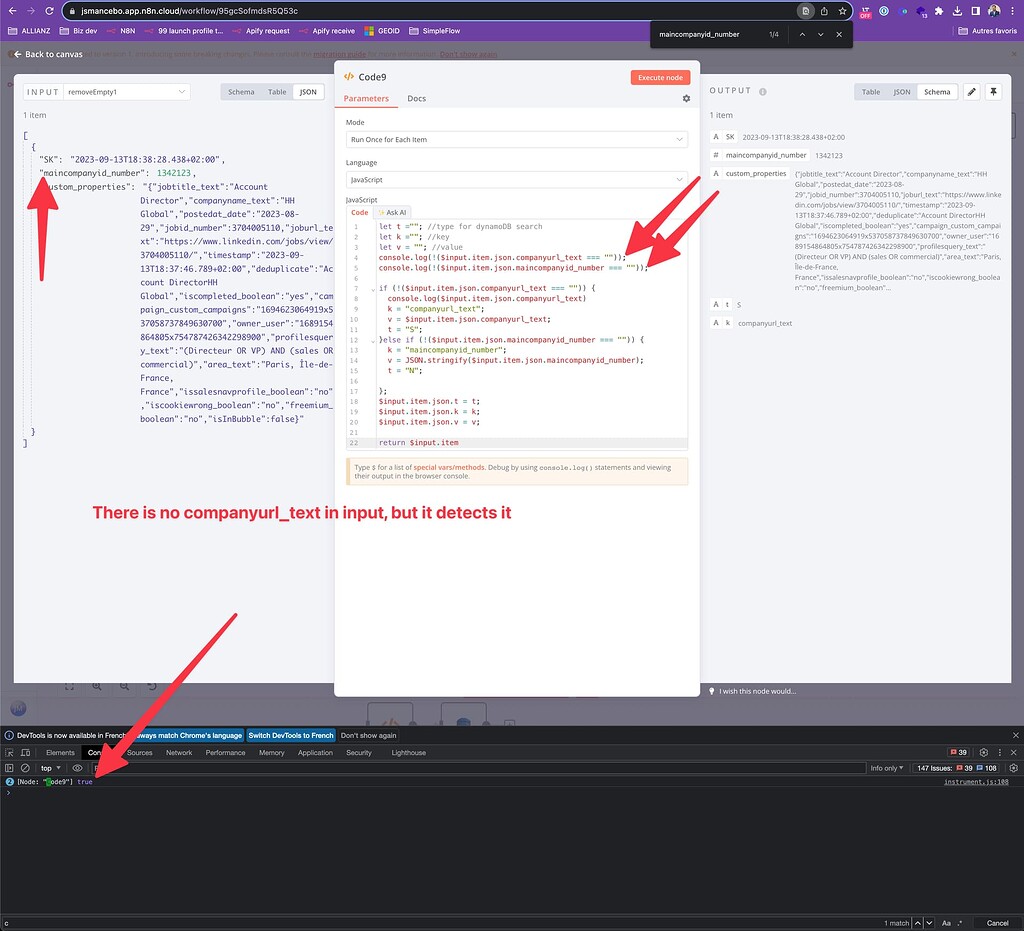Viewport: 1024px width, 931px height.
Task: Click the Execute node button
Action: pos(660,76)
